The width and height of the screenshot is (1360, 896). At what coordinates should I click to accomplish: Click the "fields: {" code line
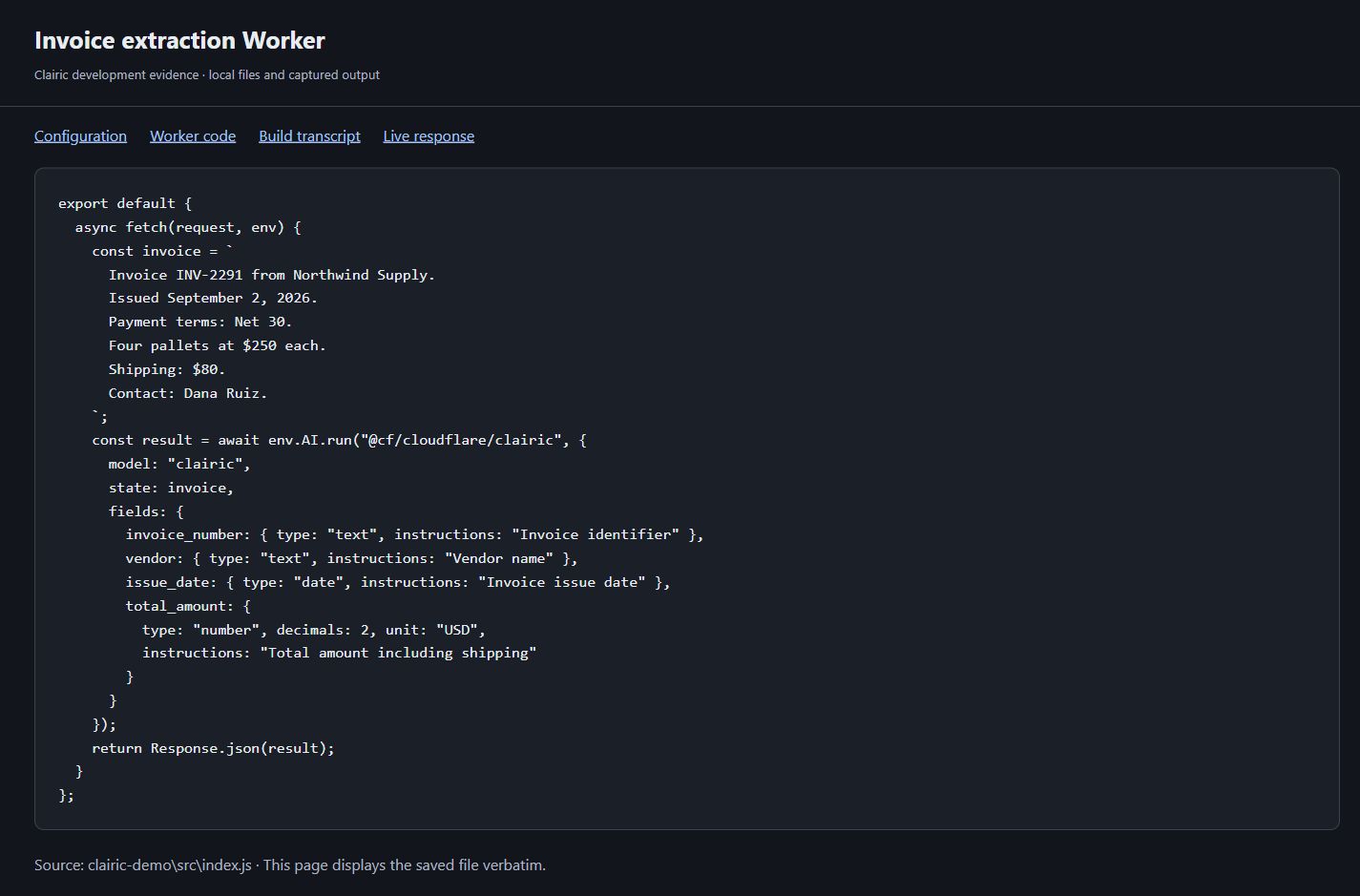pyautogui.click(x=146, y=511)
